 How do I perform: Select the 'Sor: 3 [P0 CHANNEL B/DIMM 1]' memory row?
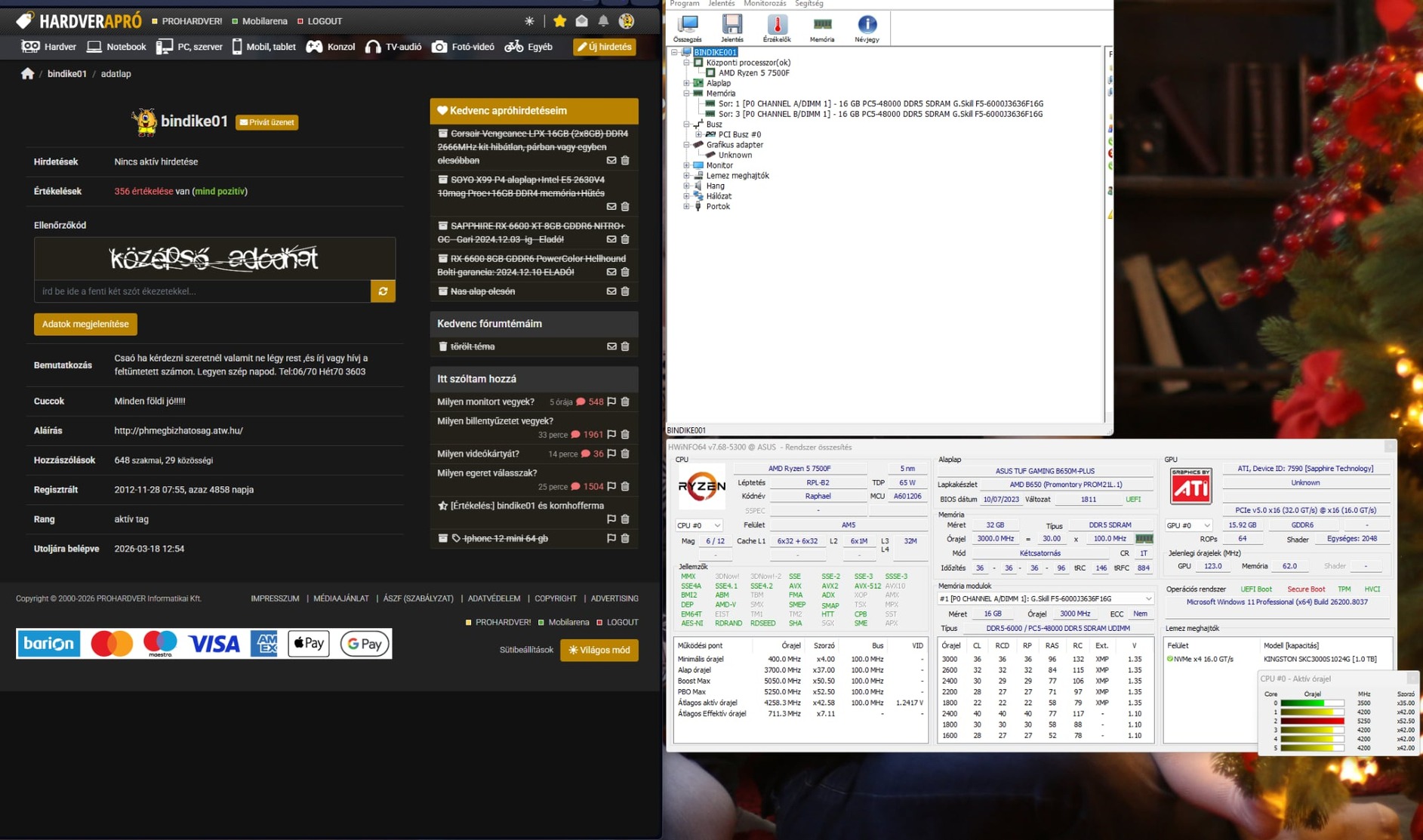[x=880, y=114]
